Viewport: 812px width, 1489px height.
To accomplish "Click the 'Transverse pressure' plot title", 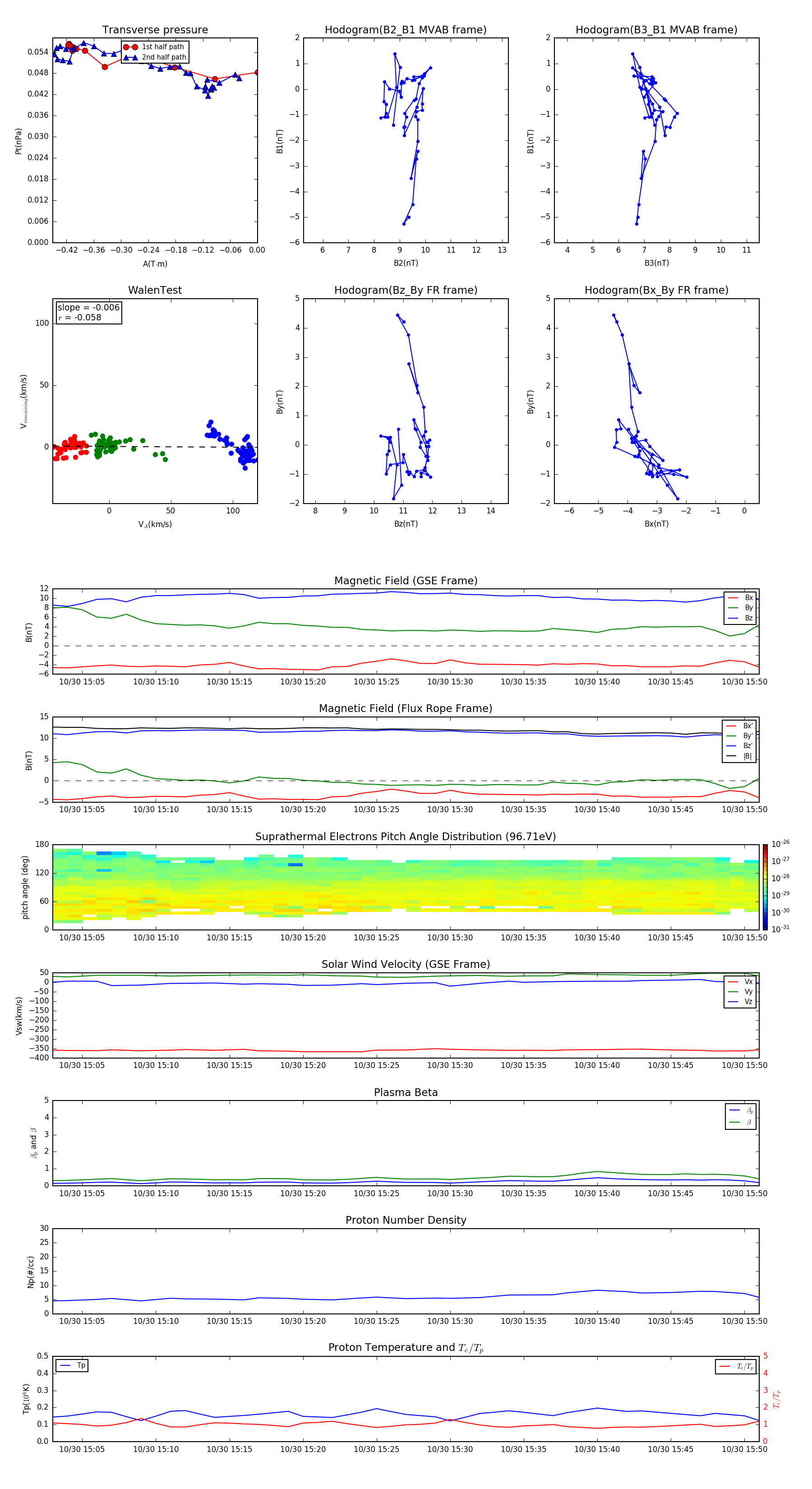I will (x=155, y=30).
